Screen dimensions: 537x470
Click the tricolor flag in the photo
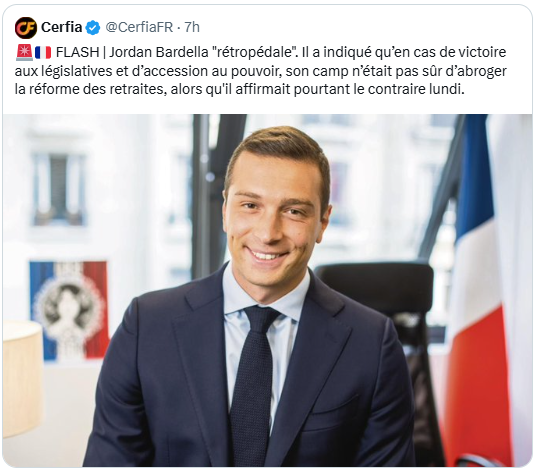pos(478,290)
